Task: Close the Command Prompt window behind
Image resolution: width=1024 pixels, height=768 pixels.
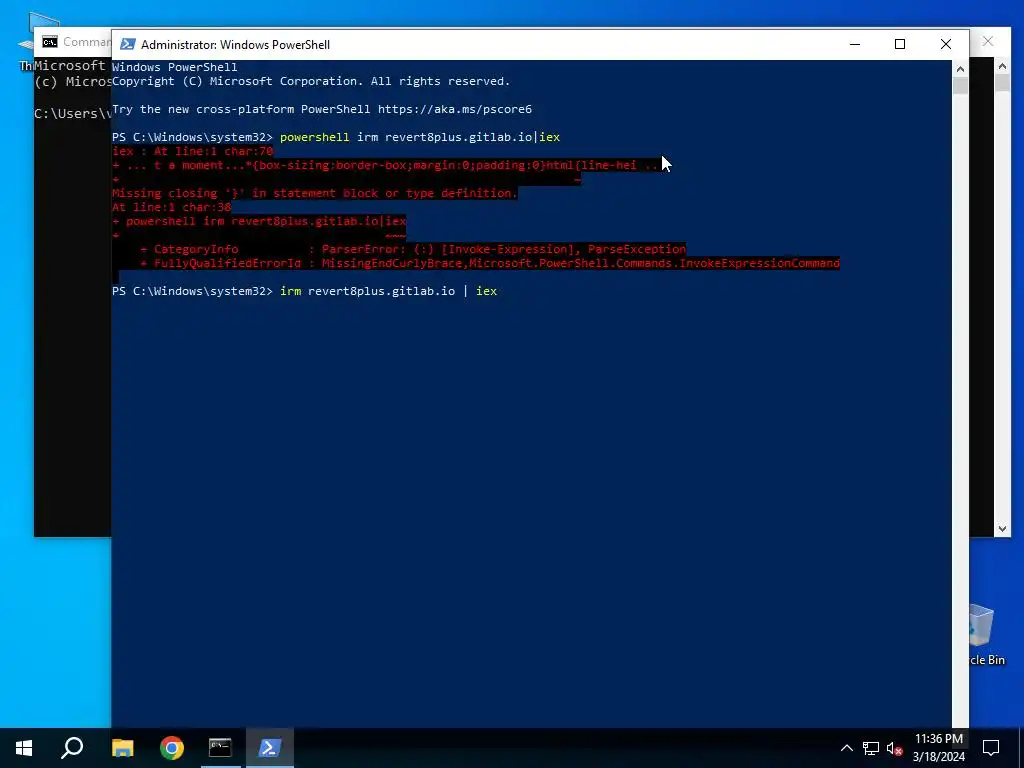Action: pos(988,42)
